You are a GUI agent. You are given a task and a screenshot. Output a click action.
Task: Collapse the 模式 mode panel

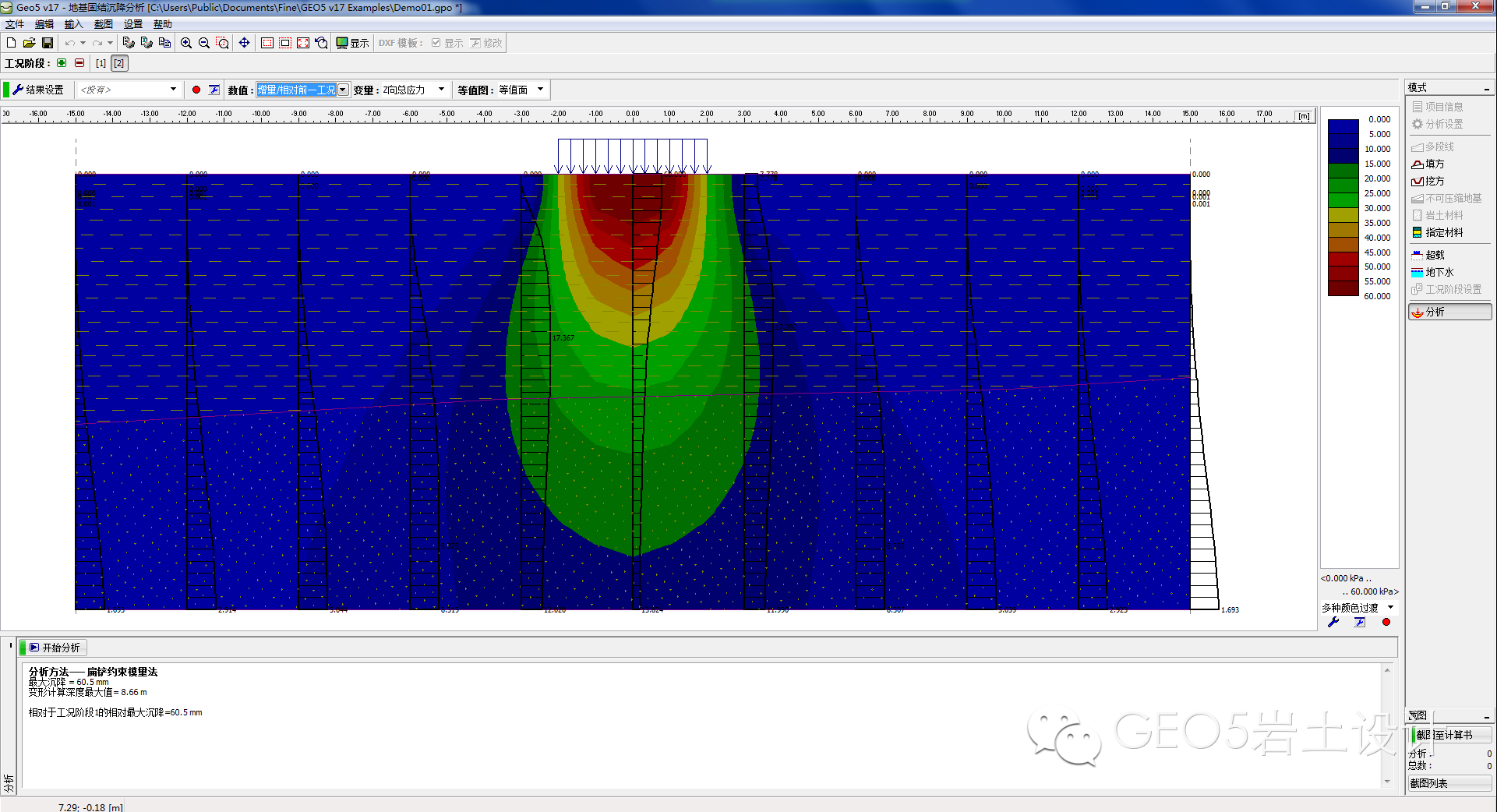click(1487, 88)
